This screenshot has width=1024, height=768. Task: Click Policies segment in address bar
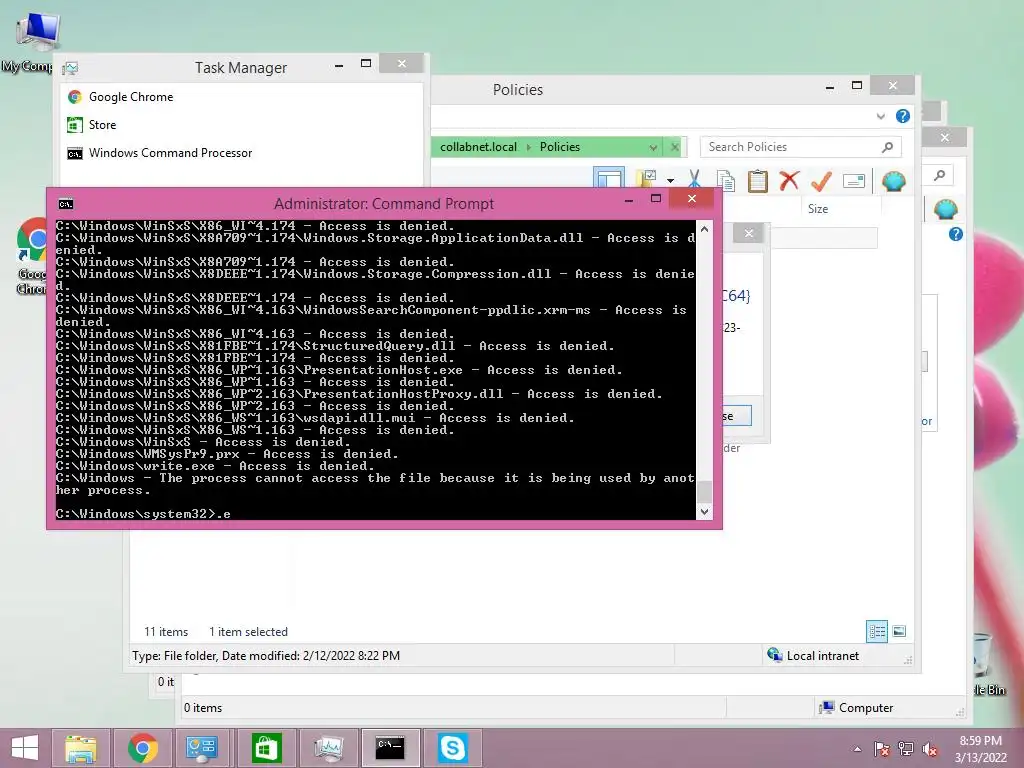(560, 147)
